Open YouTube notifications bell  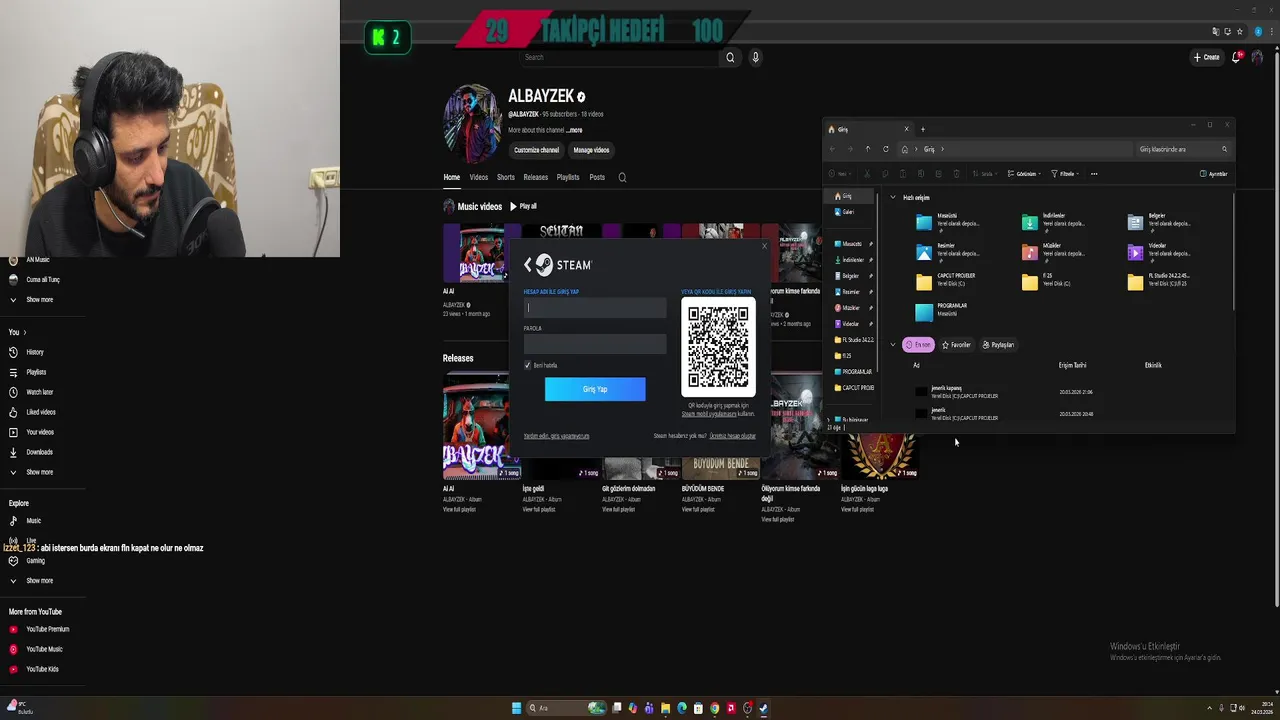tap(1236, 57)
